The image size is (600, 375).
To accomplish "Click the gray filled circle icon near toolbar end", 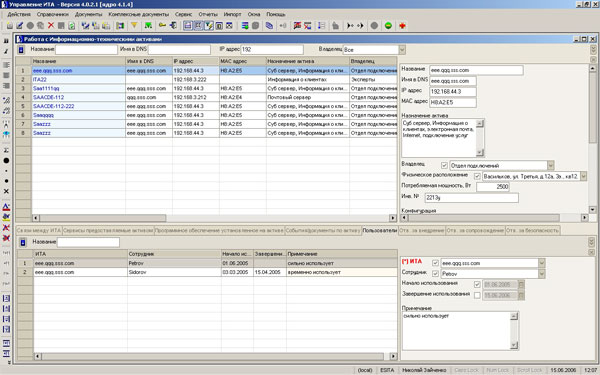I will (374, 26).
